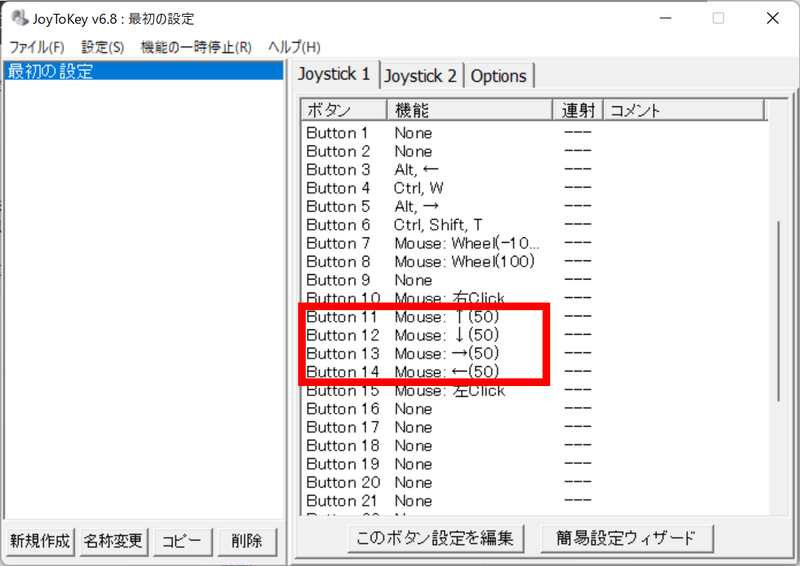Click the JoyToKey app icon in title bar
This screenshot has height=566, width=800.
(19, 18)
